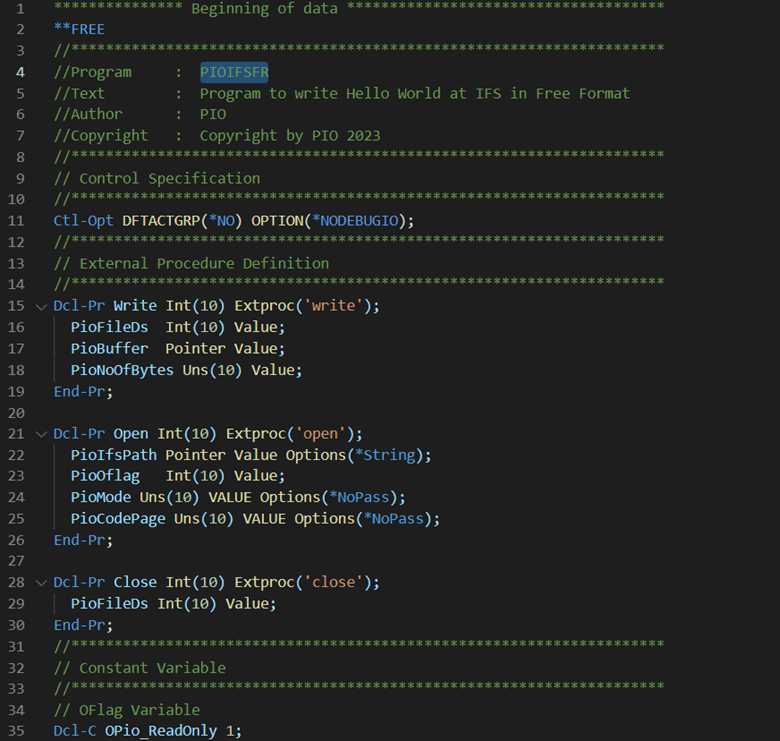780x741 pixels.
Task: Click the highlighted PIOIFSFR program name
Action: (x=234, y=72)
